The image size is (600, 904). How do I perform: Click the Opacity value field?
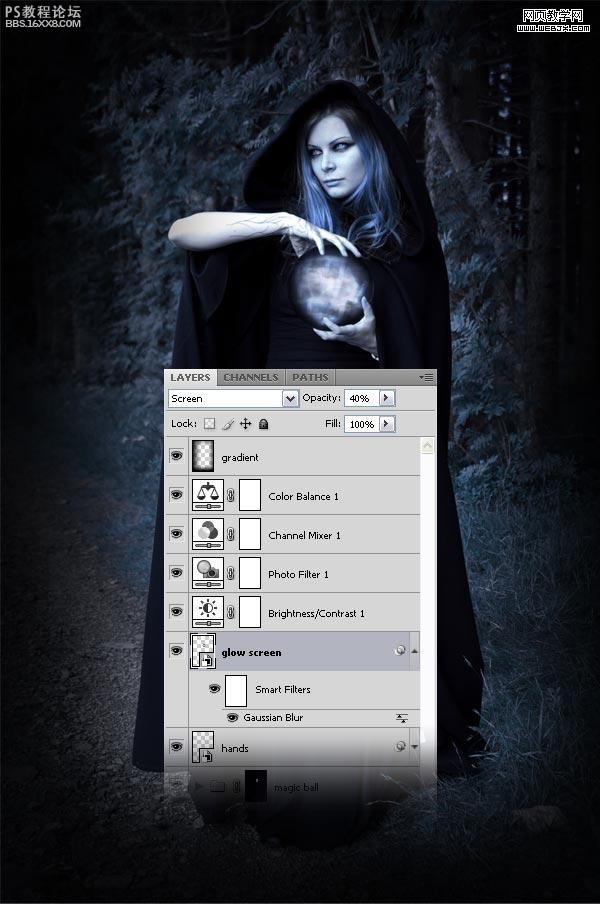[x=361, y=398]
